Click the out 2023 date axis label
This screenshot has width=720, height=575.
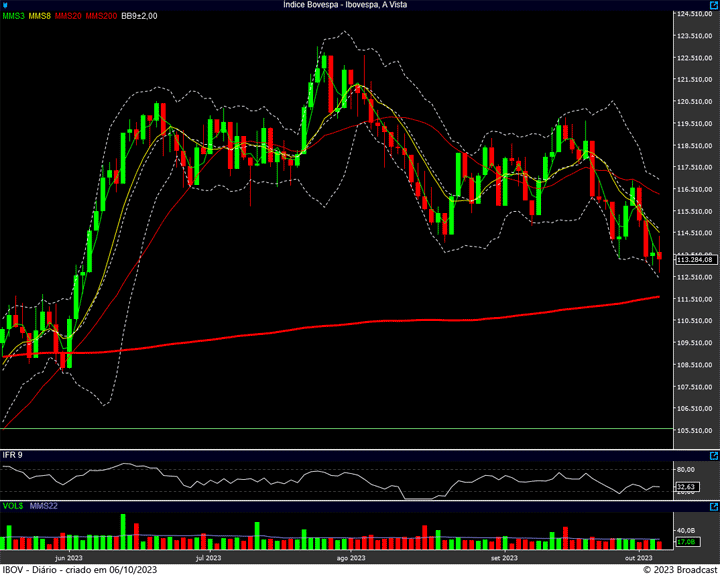click(638, 558)
